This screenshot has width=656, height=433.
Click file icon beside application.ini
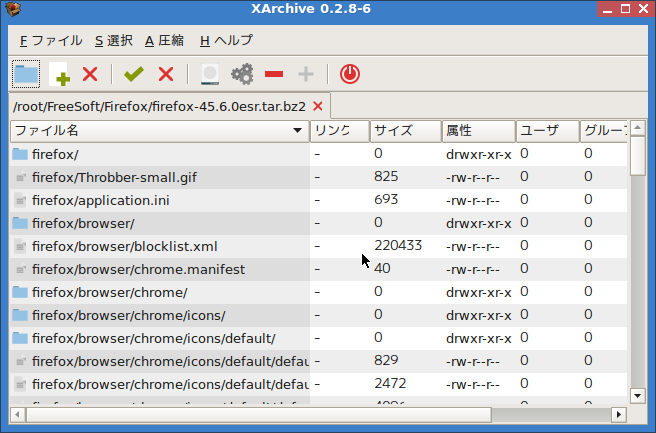pos(20,200)
